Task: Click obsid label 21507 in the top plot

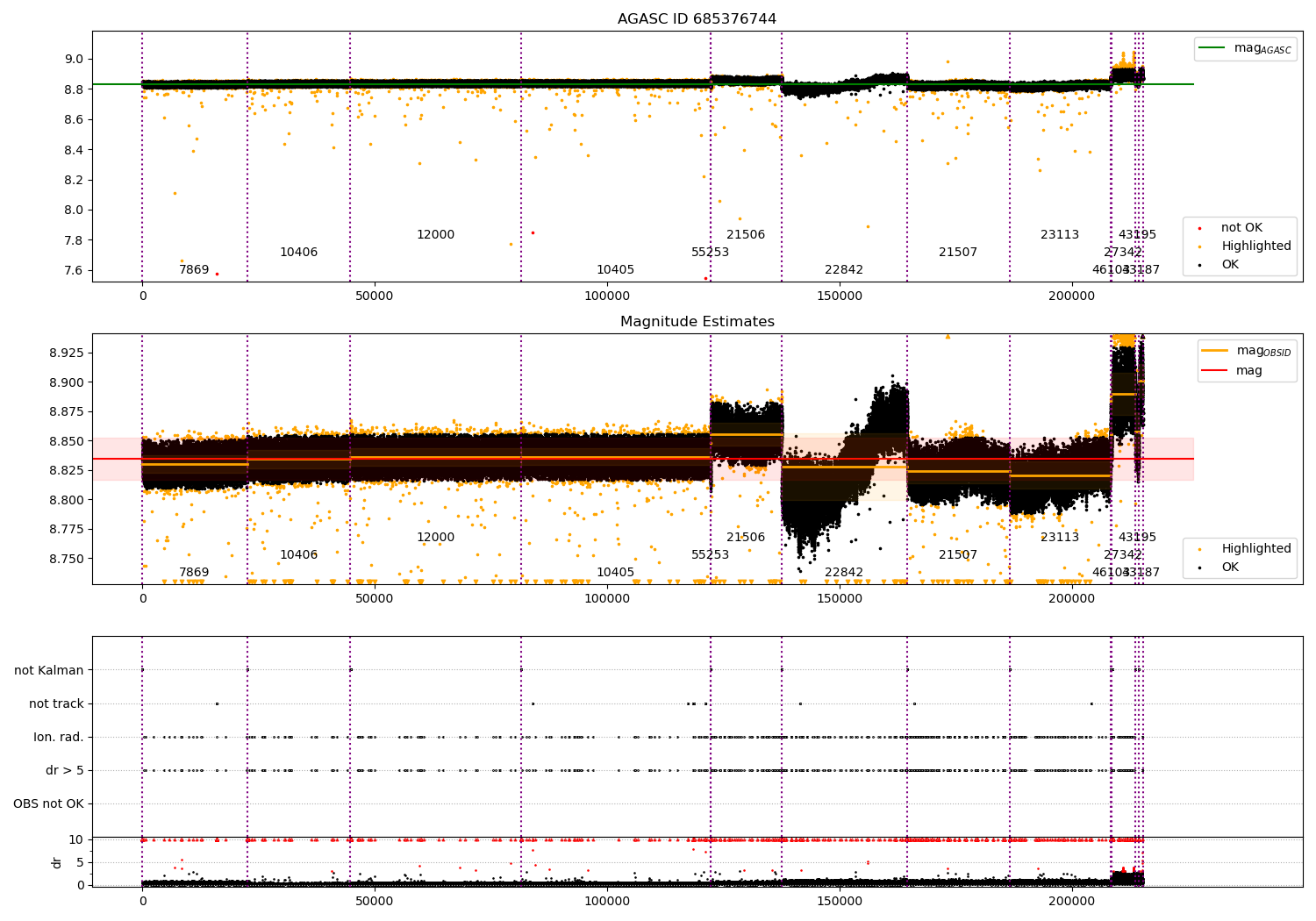Action: pos(958,253)
